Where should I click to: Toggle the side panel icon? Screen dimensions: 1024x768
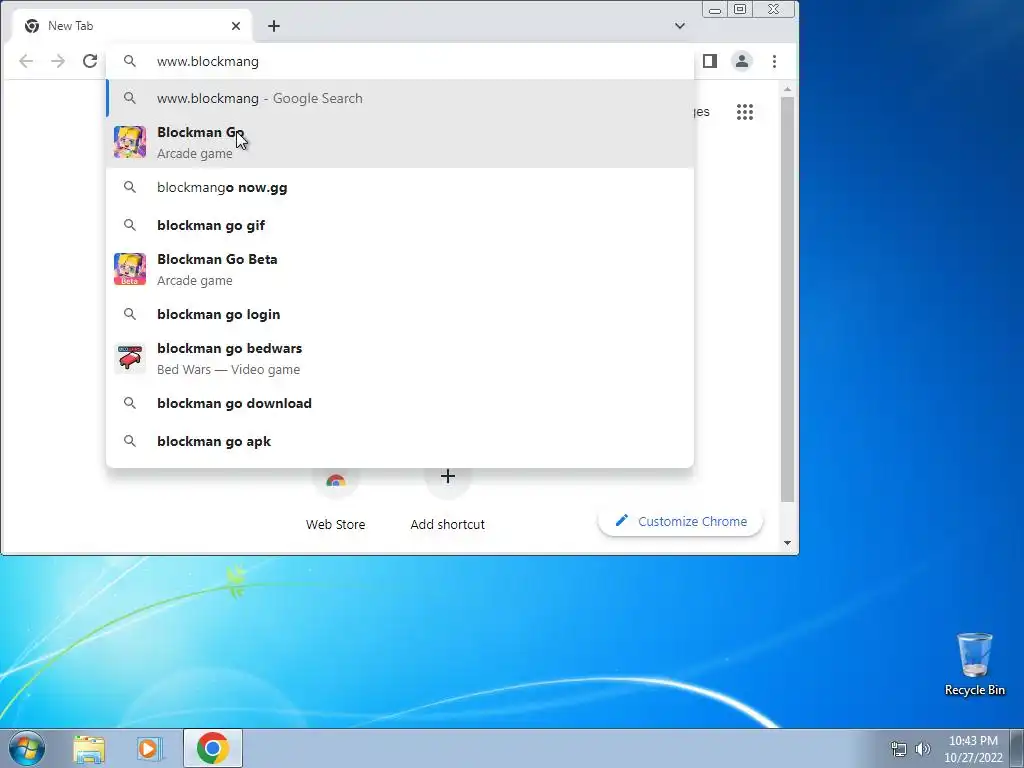tap(710, 61)
